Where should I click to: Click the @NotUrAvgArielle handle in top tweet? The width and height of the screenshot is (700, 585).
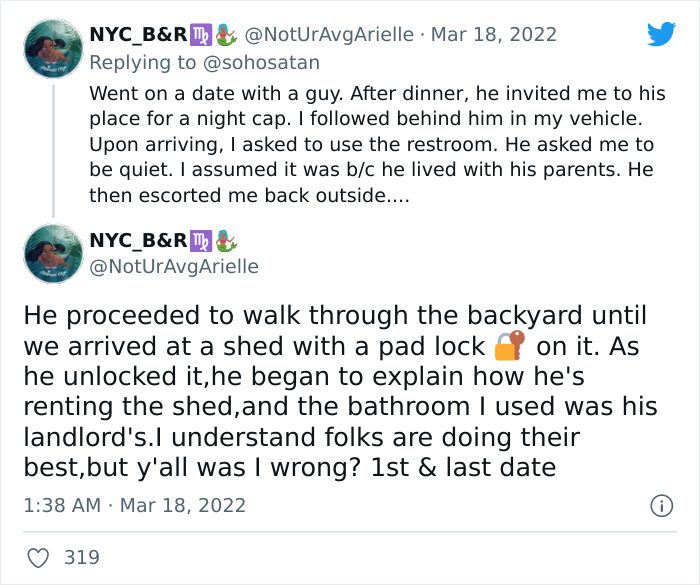pos(328,35)
